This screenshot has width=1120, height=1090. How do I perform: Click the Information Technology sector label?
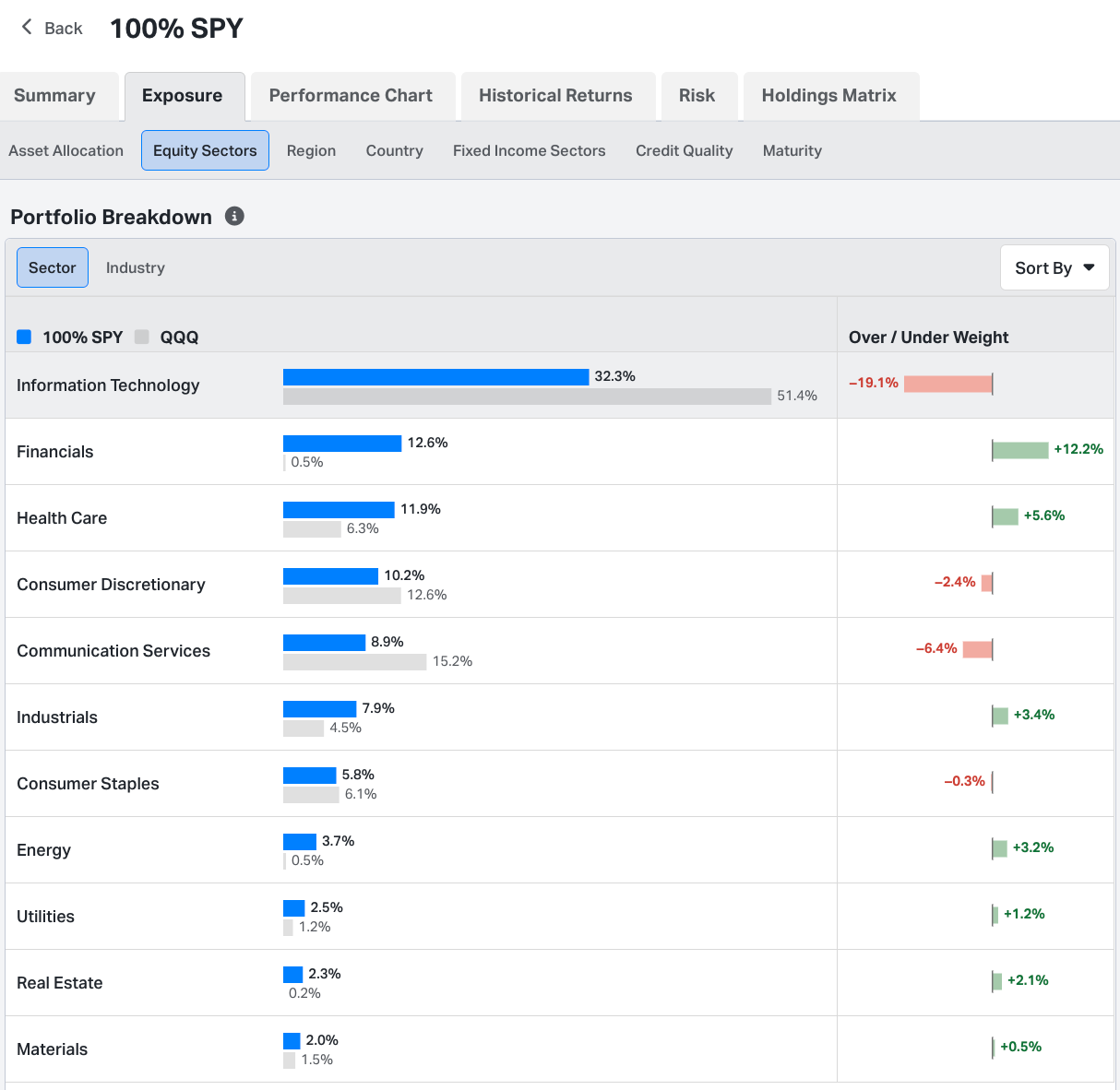(108, 385)
